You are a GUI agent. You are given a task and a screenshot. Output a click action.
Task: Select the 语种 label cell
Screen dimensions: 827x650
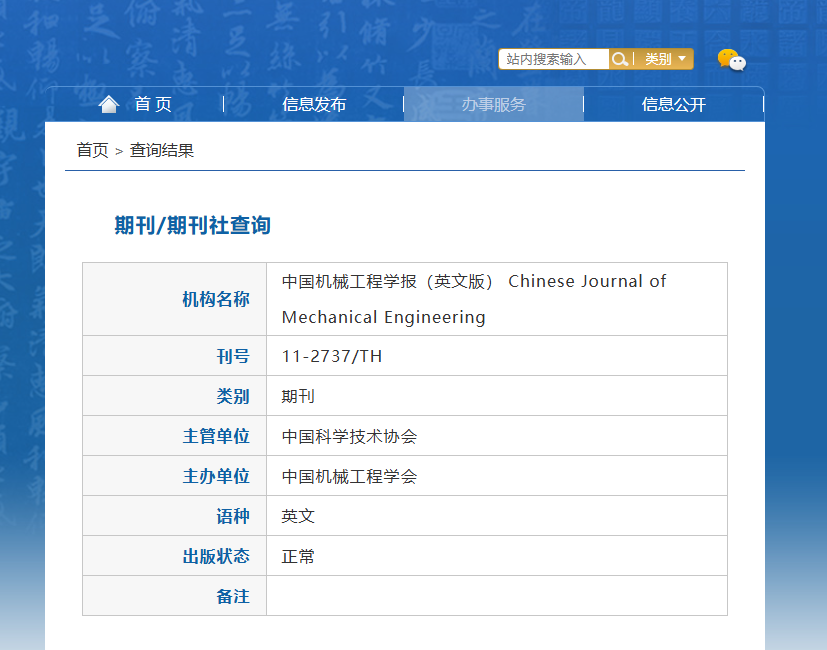click(174, 516)
